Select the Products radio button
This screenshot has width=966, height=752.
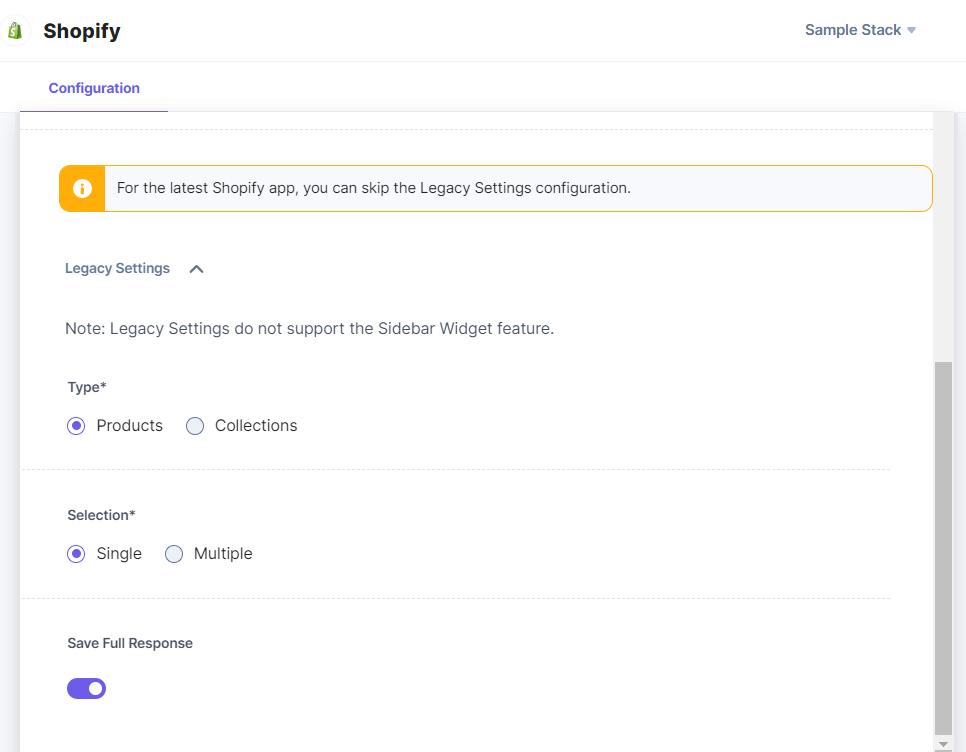pos(76,426)
